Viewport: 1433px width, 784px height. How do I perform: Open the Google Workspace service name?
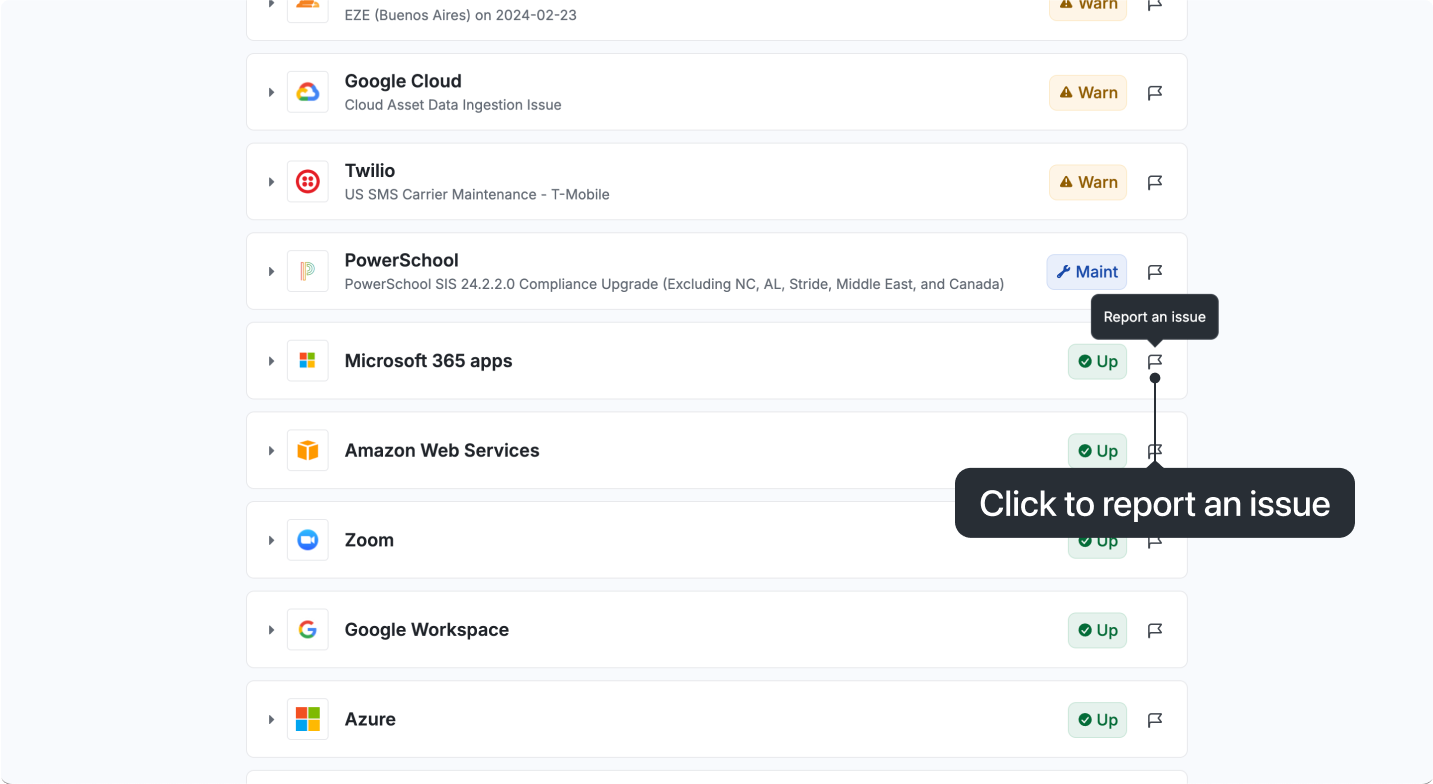(x=427, y=630)
